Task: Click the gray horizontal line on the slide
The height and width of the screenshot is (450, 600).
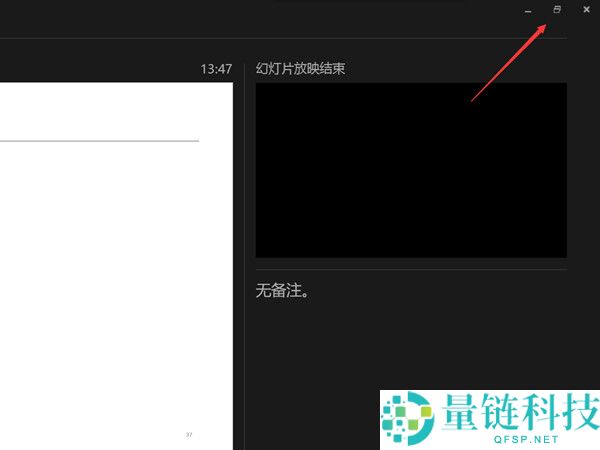Action: [x=100, y=141]
